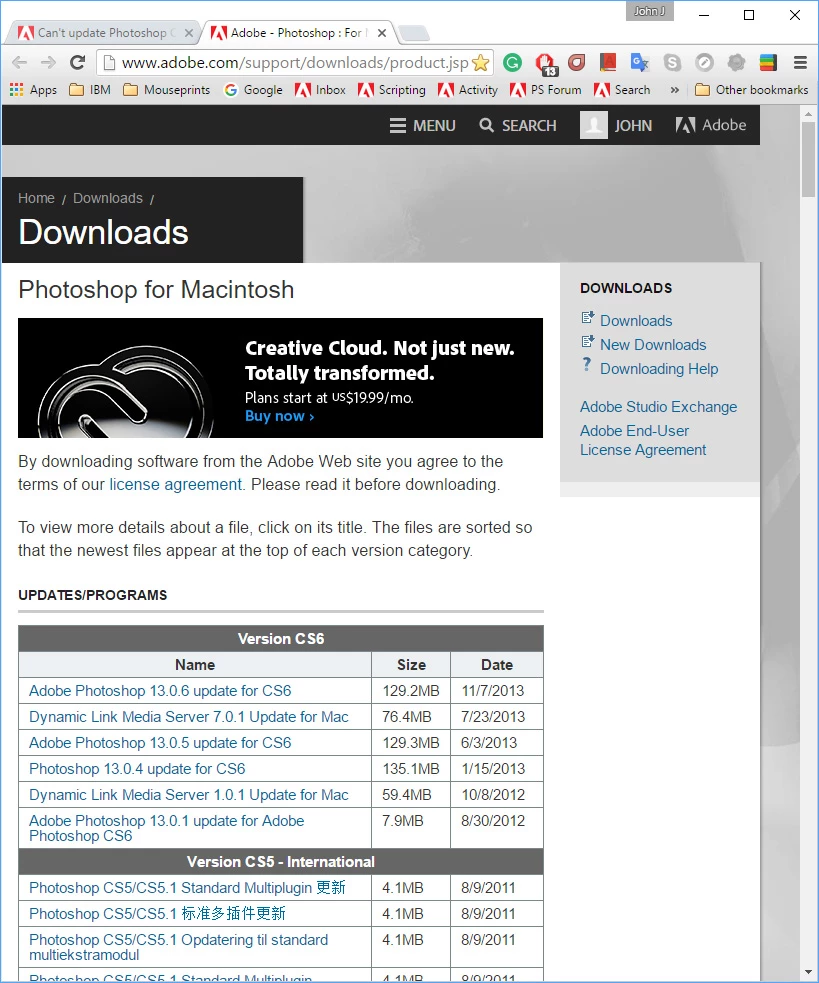Go to the Home breadcrumb

pos(36,198)
